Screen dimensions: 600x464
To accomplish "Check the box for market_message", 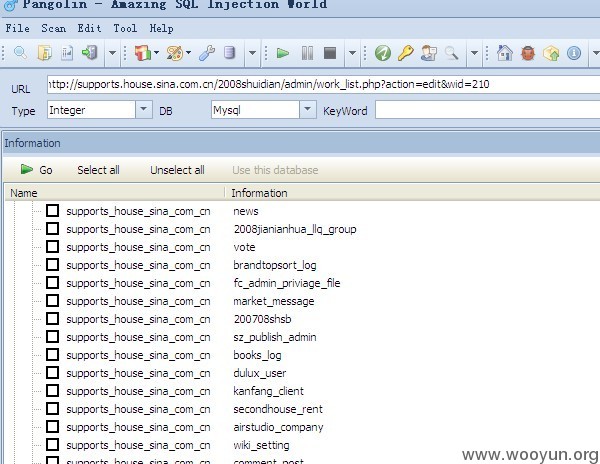I will click(52, 300).
